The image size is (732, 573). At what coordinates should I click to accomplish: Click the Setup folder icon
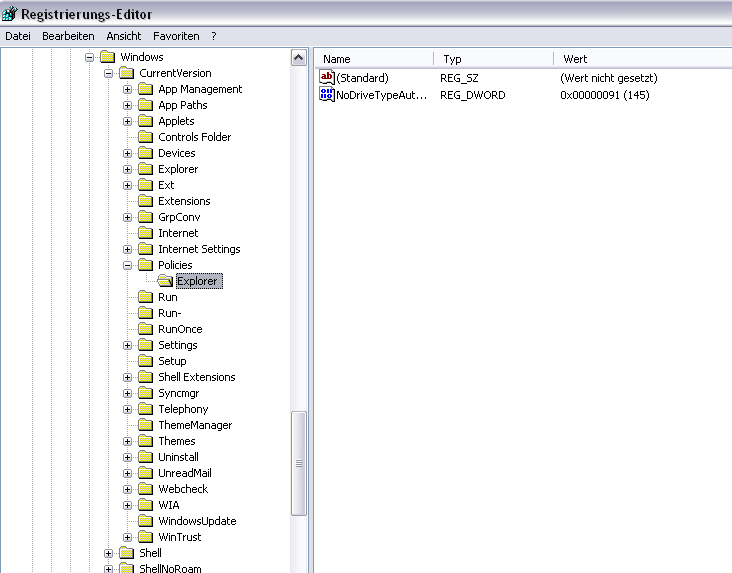pos(146,361)
